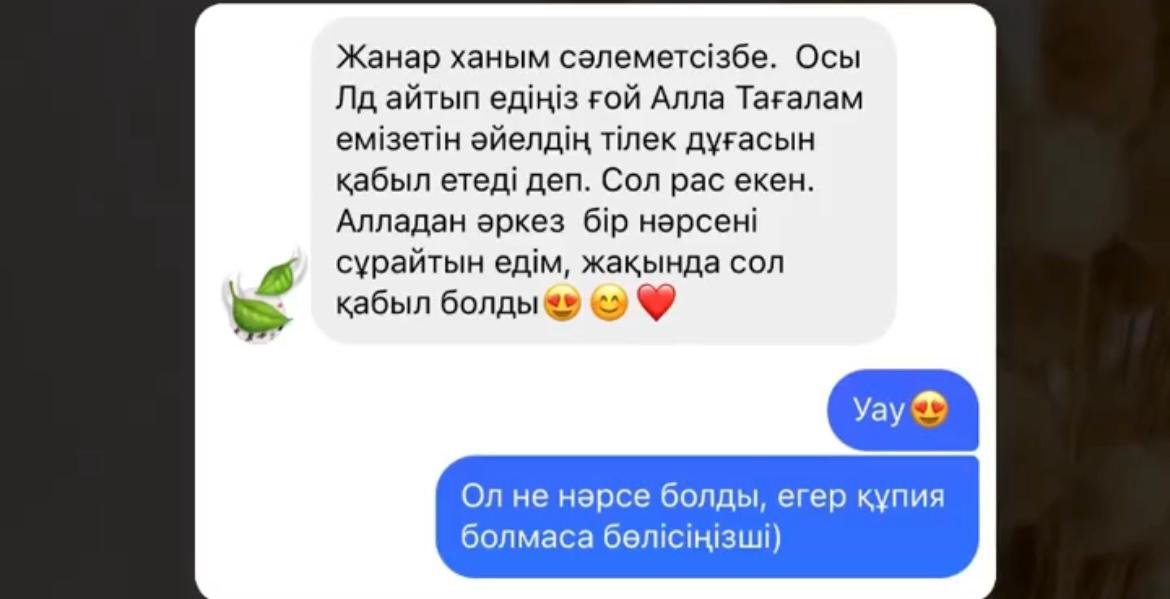Click the heart-eyes emoji in gray message
Image resolution: width=1170 pixels, height=599 pixels.
click(x=563, y=304)
